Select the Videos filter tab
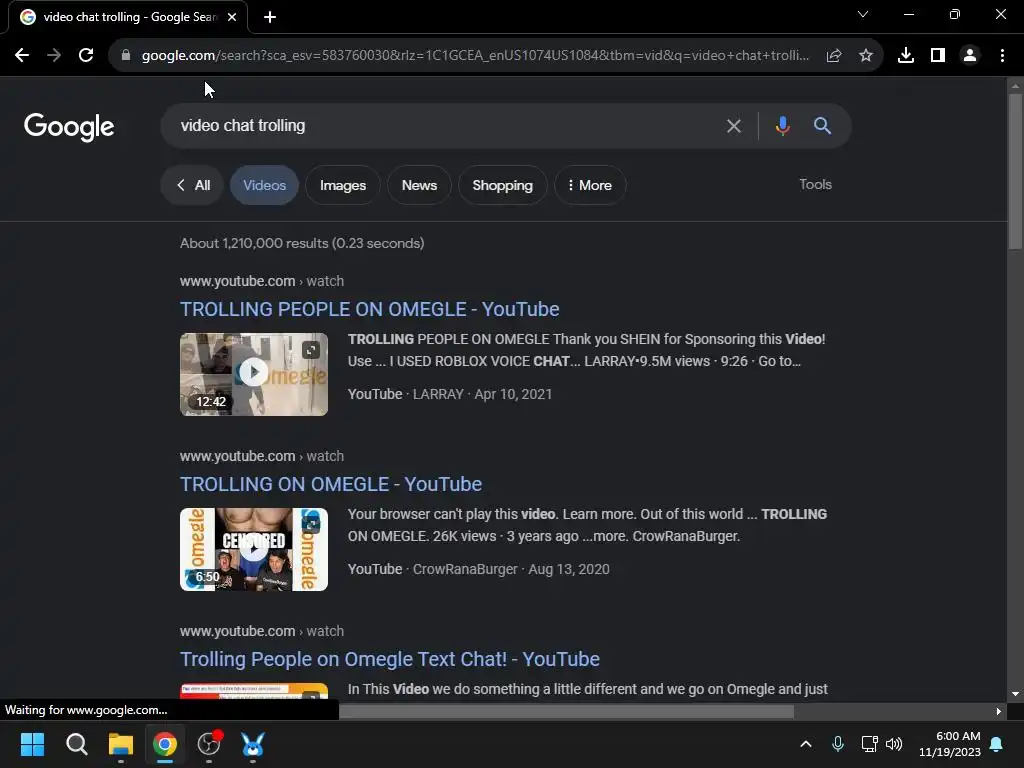This screenshot has height=768, width=1024. [x=264, y=185]
